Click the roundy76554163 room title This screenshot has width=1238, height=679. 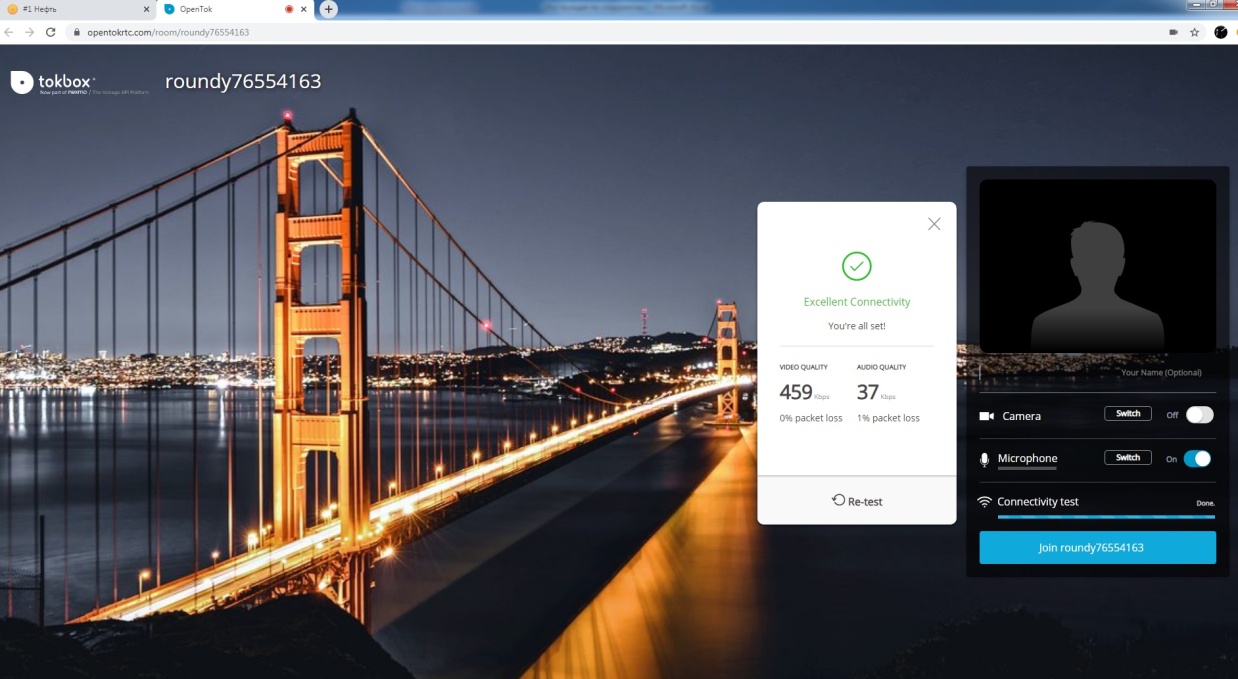click(243, 81)
